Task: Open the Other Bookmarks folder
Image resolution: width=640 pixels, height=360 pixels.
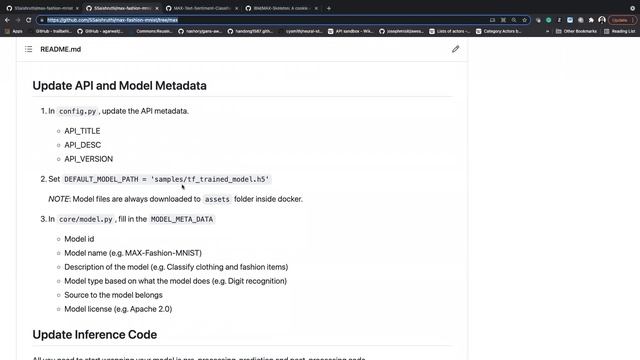Action: (x=576, y=31)
